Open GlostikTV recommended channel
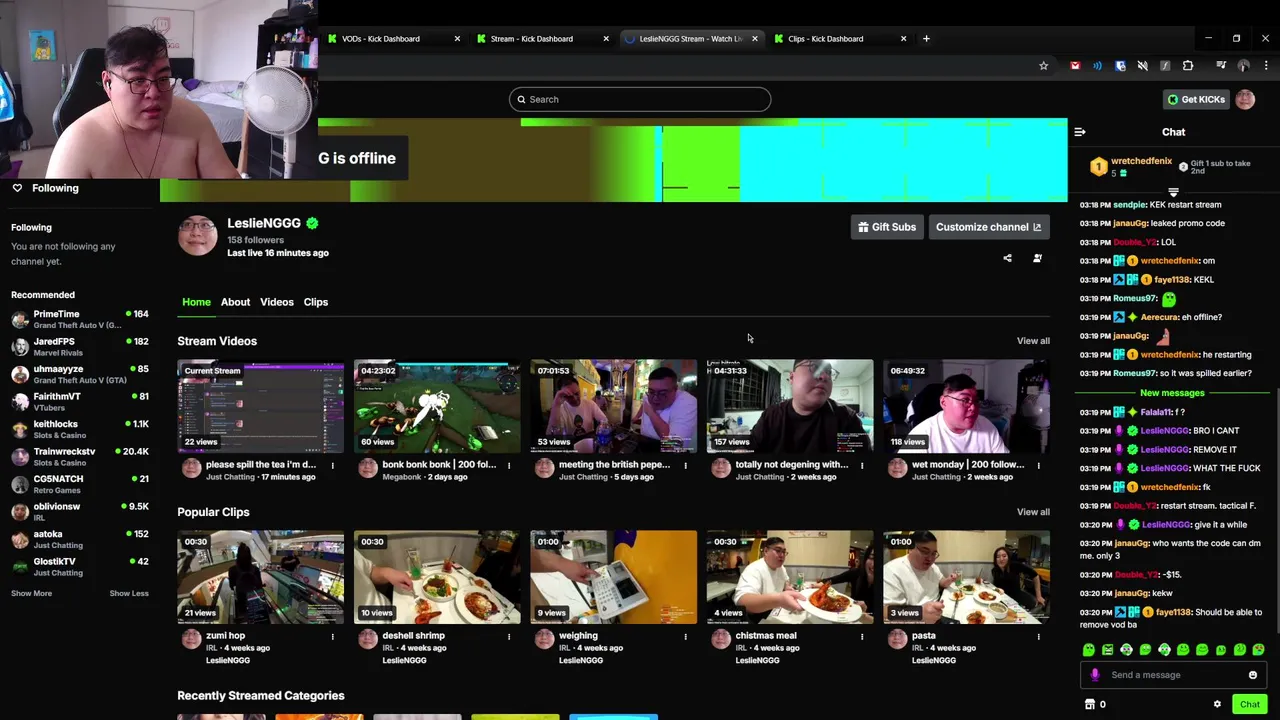Viewport: 1280px width, 720px height. click(80, 566)
